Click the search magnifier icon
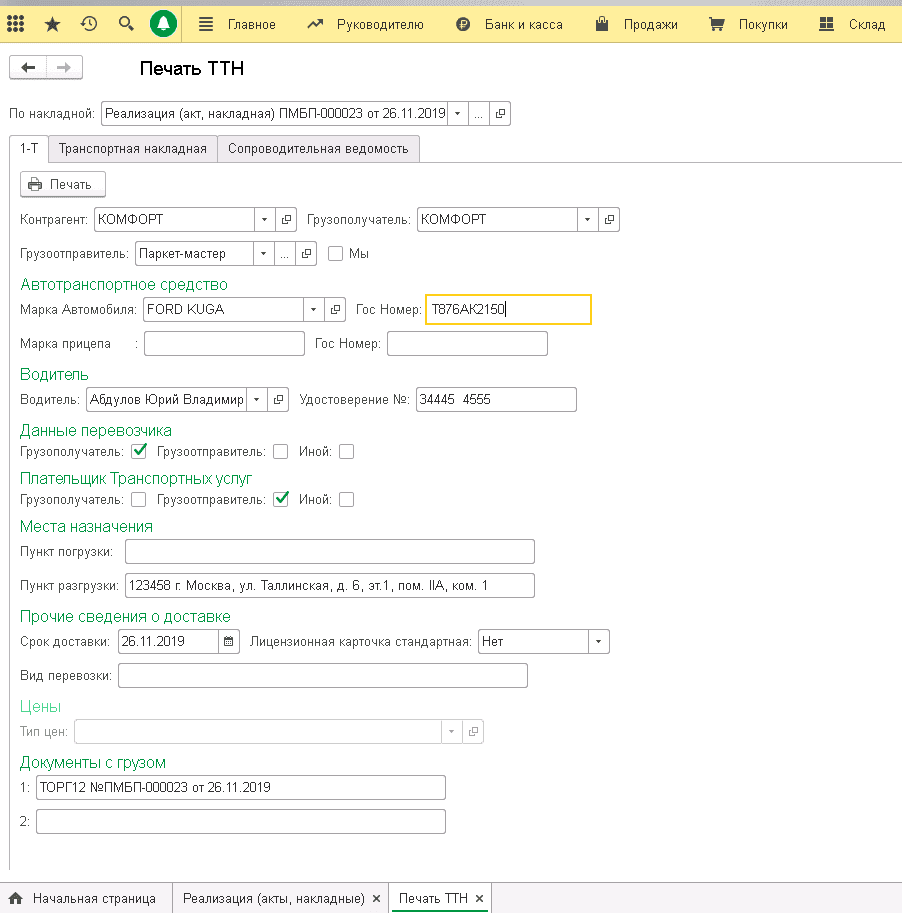Viewport: 902px width, 913px height. pos(126,24)
